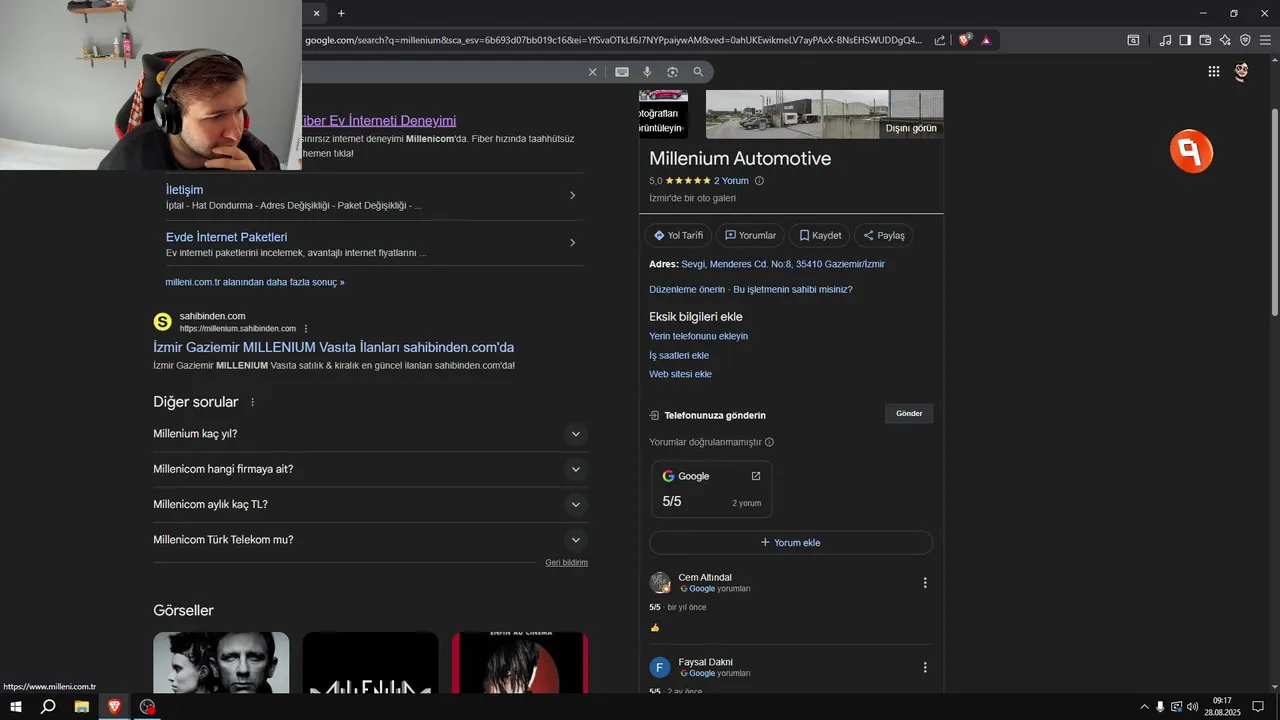Toggle the browser sidebar panel icon
The width and height of the screenshot is (1280, 720).
(x=1185, y=40)
